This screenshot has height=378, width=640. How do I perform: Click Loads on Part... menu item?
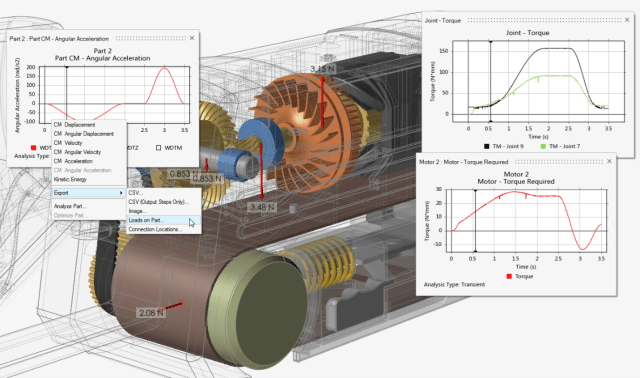point(164,220)
